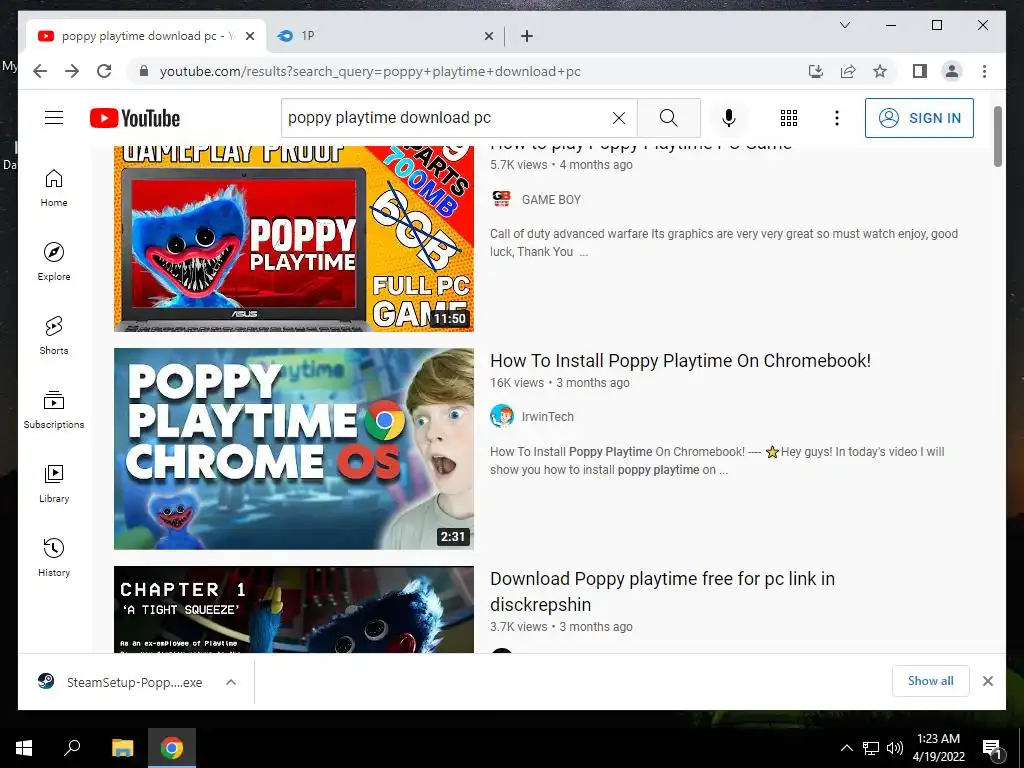Open Subscriptions in sidebar

(54, 409)
